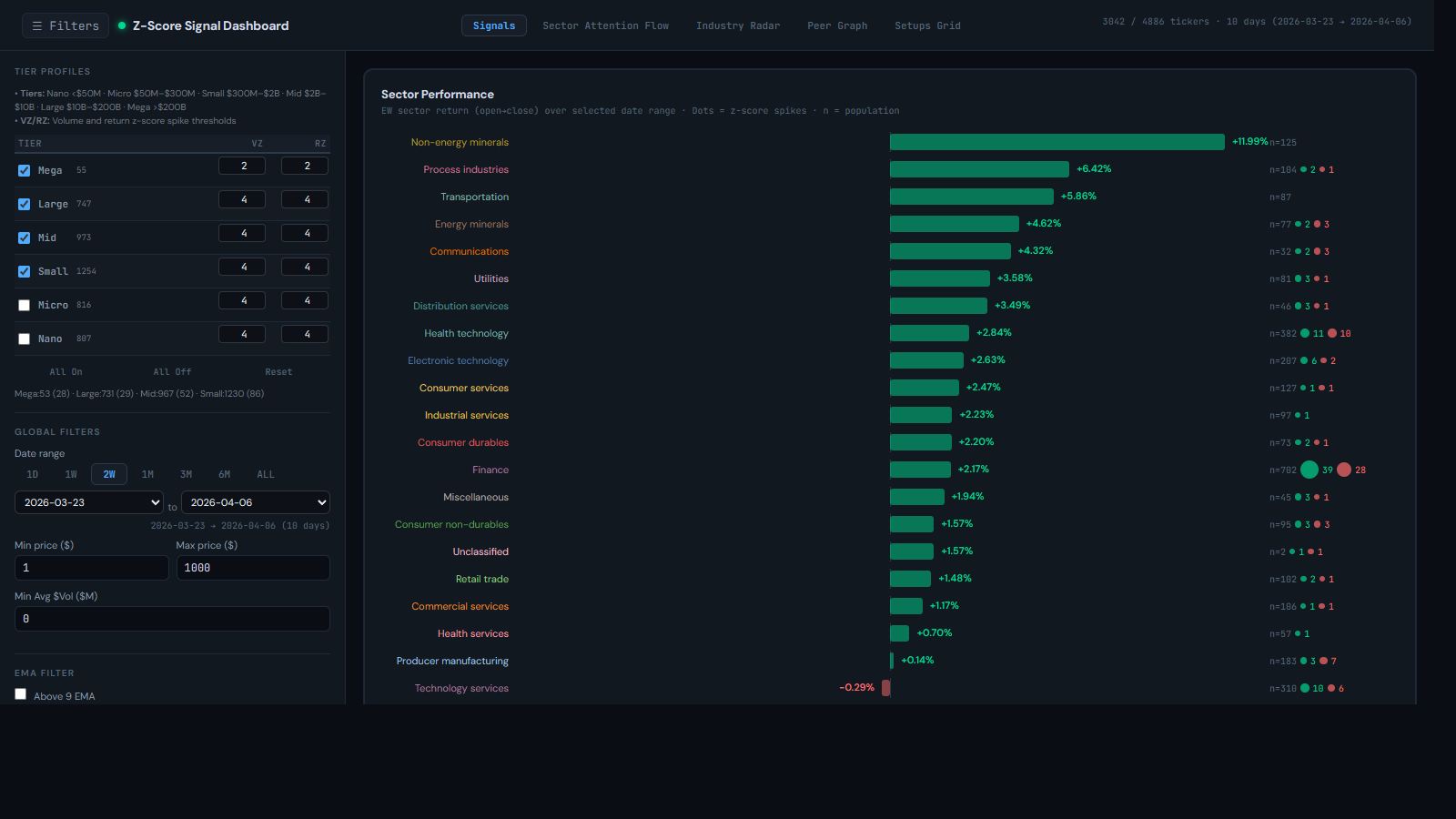
Task: Select the Setups Grid tab
Action: pyautogui.click(x=927, y=25)
